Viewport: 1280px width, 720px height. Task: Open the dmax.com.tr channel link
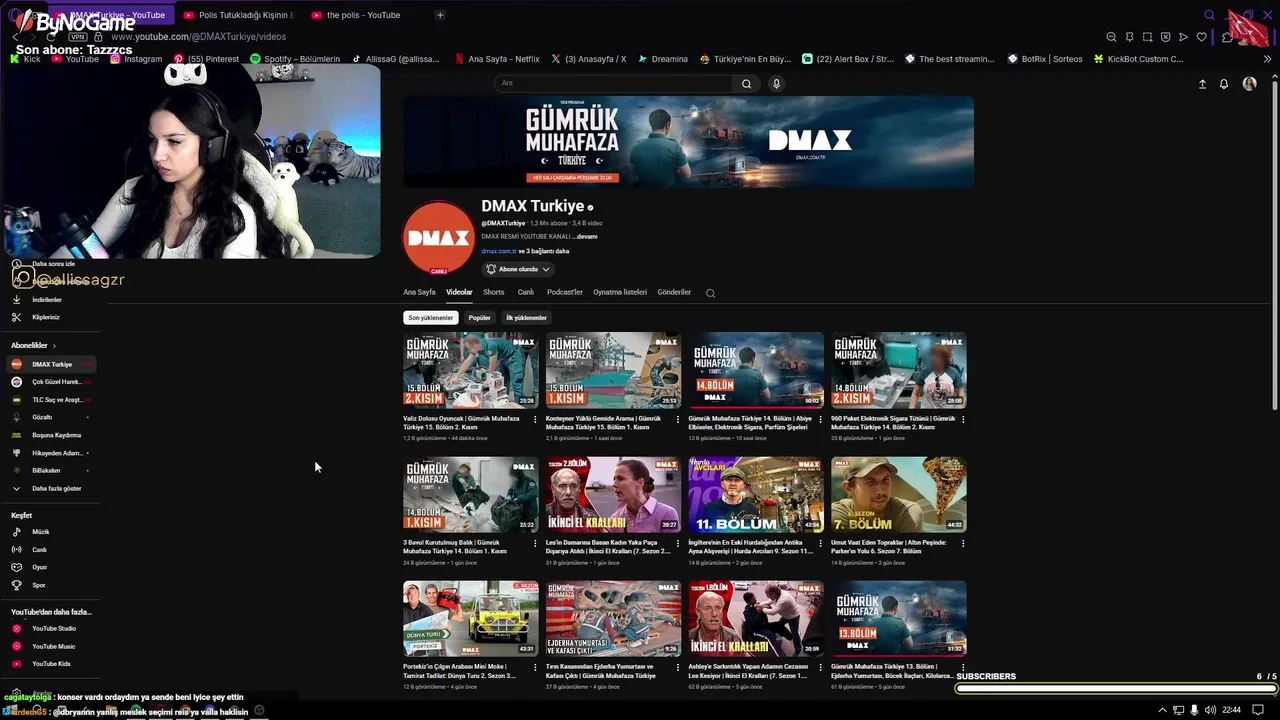498,251
